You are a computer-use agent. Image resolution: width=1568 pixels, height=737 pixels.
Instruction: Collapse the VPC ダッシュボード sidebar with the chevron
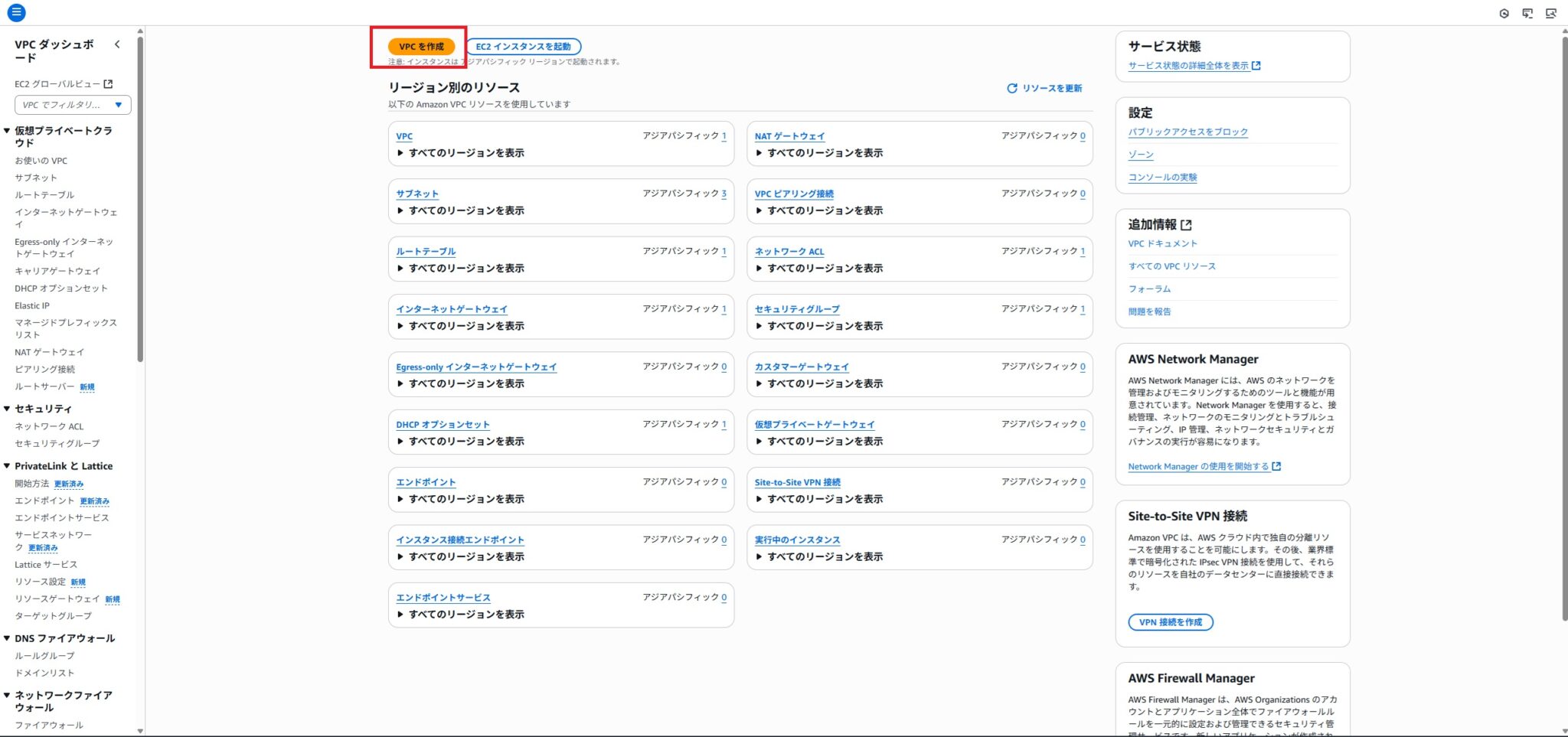117,44
